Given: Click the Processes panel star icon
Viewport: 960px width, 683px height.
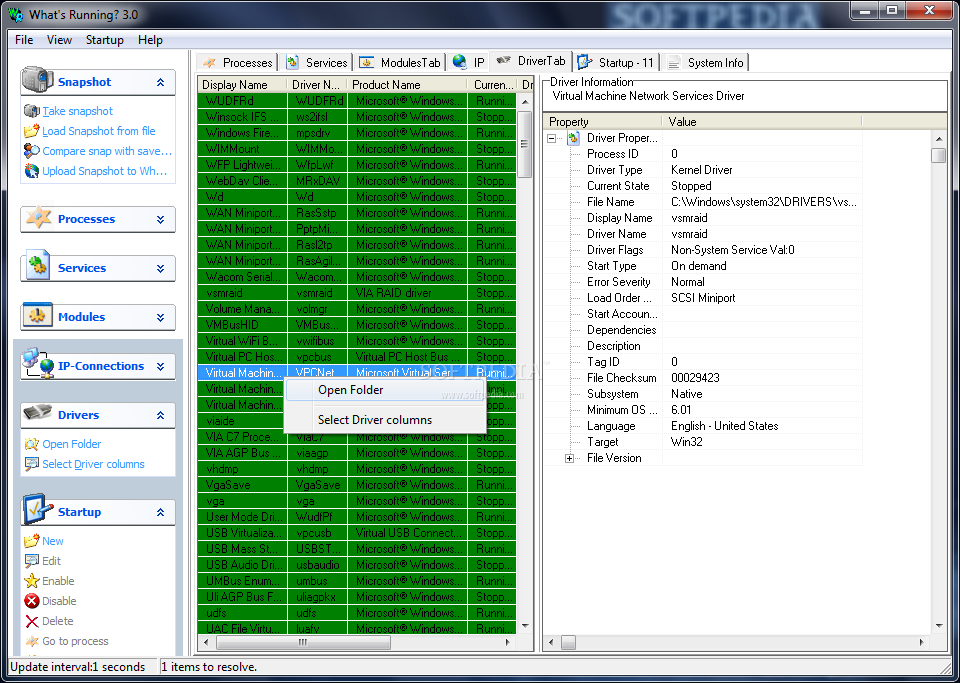Looking at the screenshot, I should [38, 218].
